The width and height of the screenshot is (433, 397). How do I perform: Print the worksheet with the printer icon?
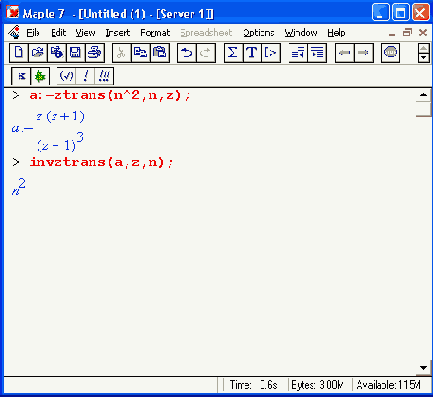[x=95, y=53]
